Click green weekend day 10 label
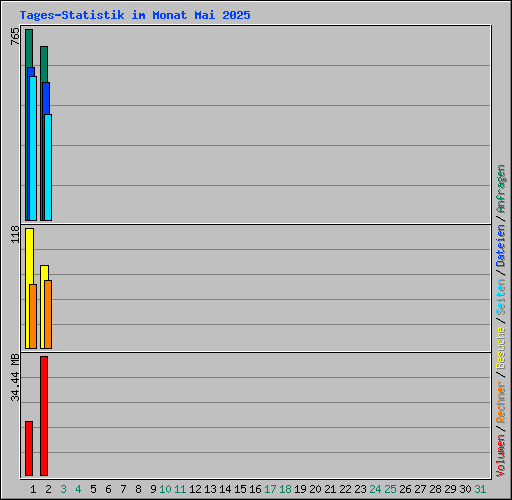This screenshot has height=500, width=512. pyautogui.click(x=165, y=489)
